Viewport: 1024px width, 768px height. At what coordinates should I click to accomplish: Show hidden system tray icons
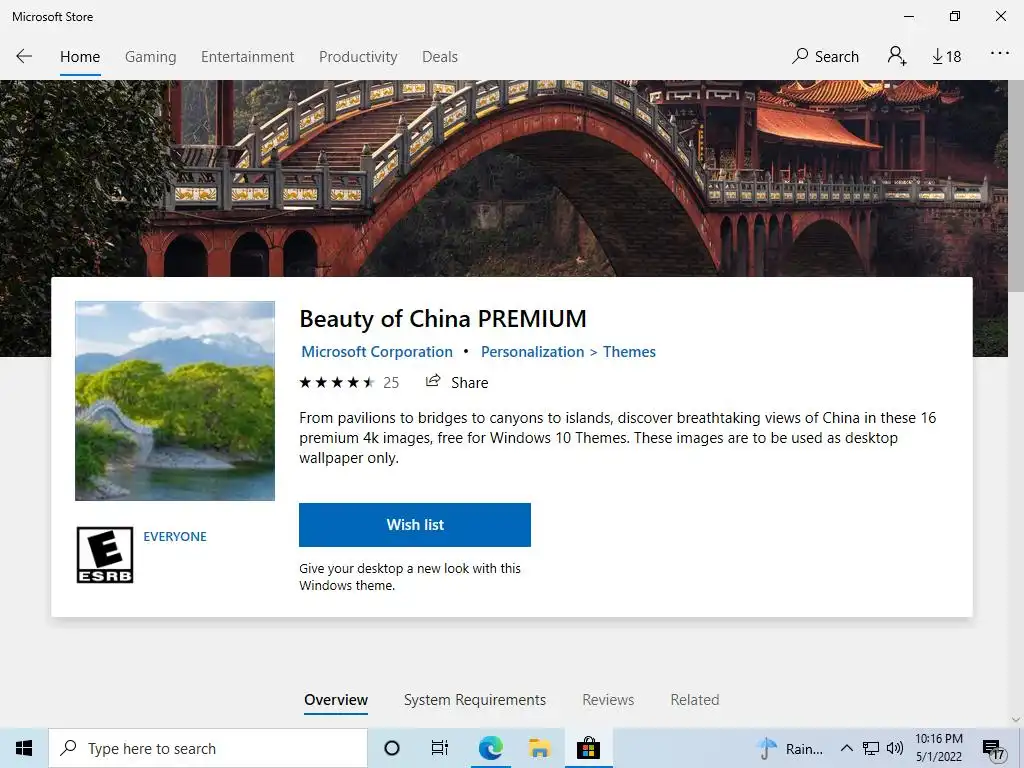coord(846,748)
